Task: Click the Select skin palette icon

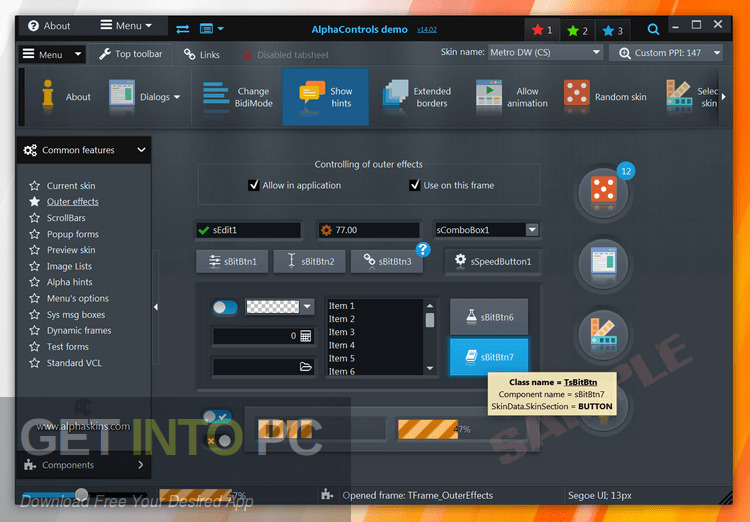Action: tap(679, 93)
